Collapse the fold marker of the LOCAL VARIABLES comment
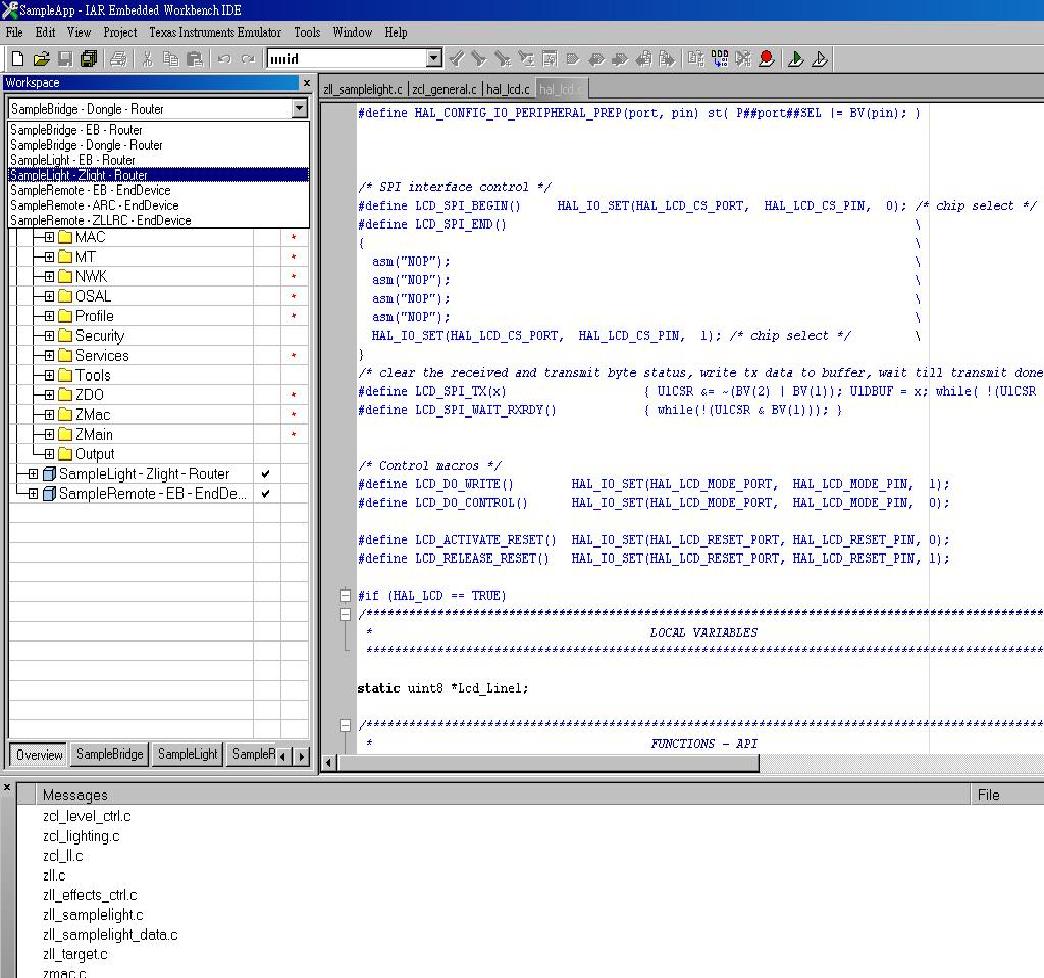Viewport: 1044px width, 978px height. 346,614
